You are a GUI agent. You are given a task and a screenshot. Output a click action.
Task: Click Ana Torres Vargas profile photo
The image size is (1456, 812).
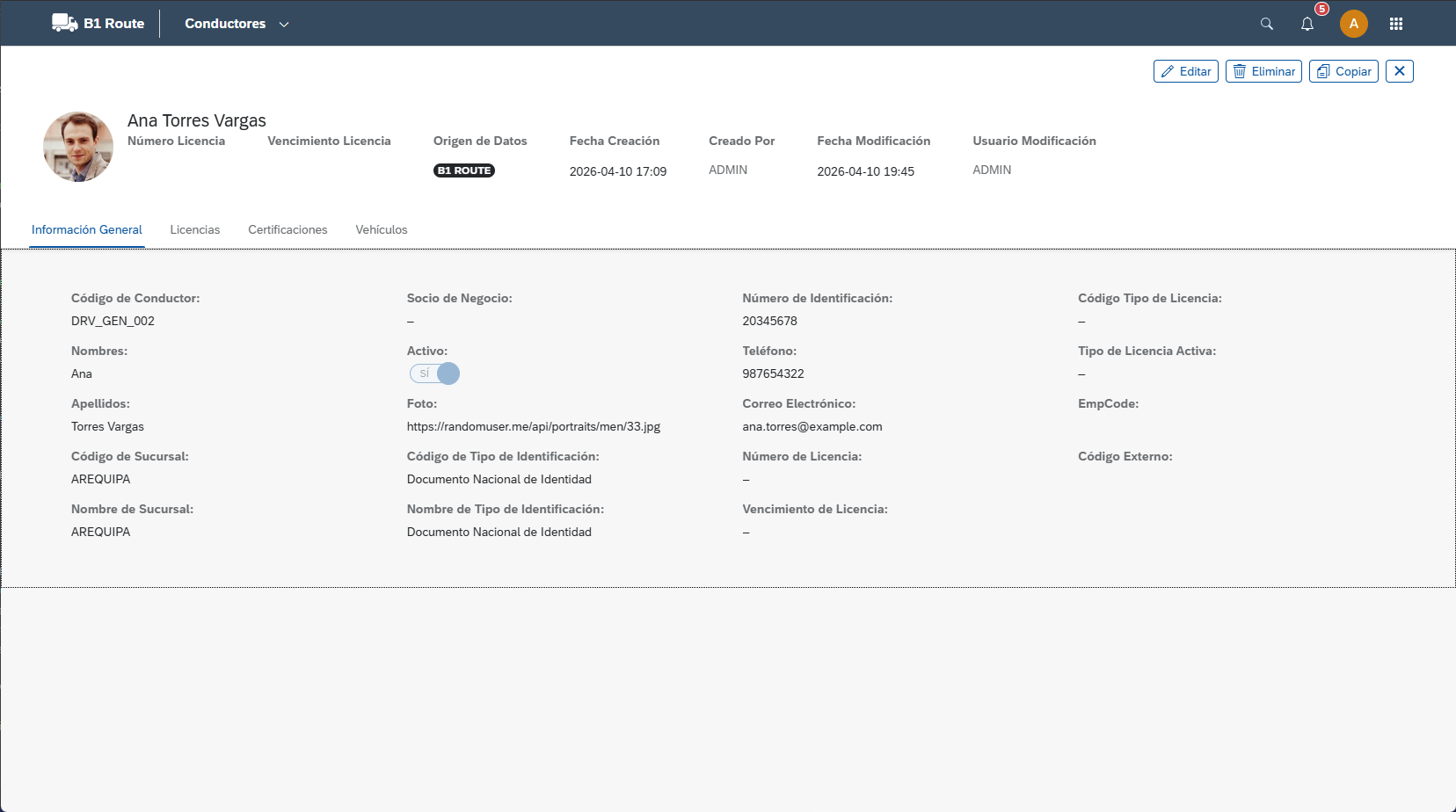click(78, 147)
